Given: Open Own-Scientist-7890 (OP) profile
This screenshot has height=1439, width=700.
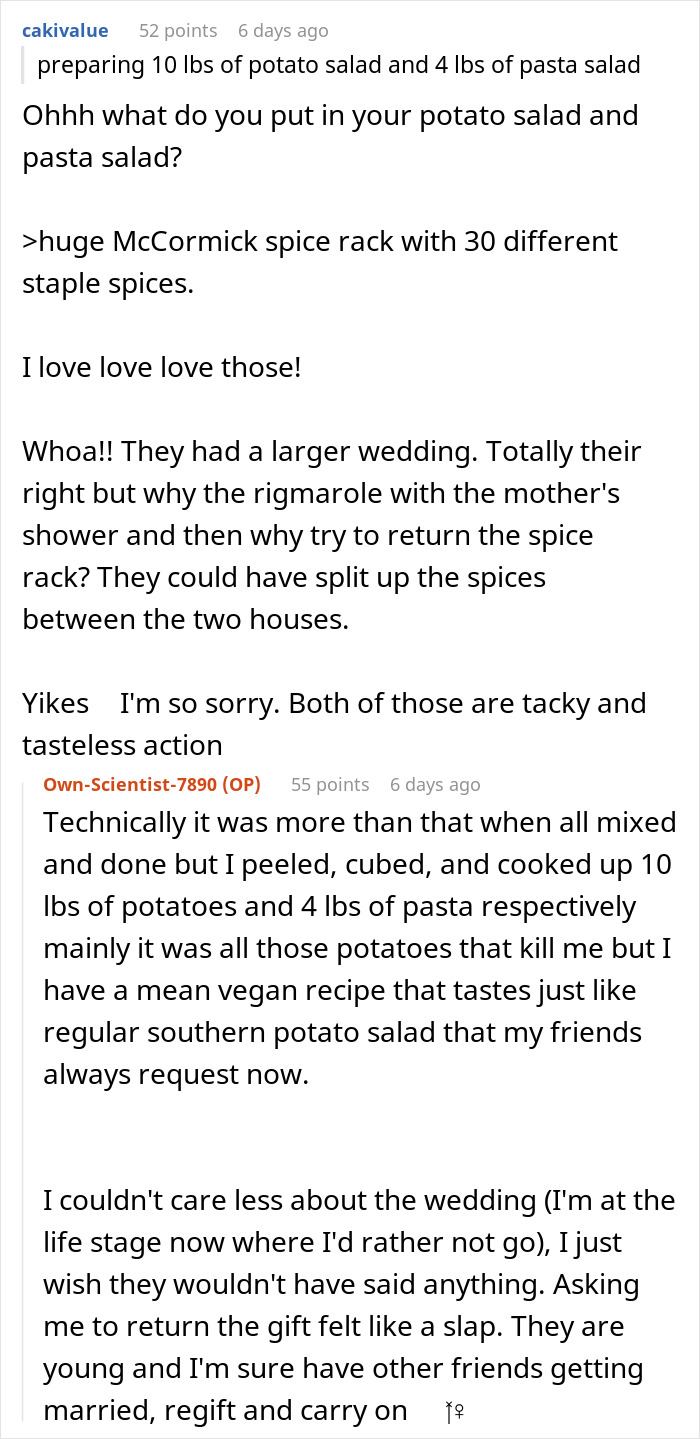Looking at the screenshot, I should 151,785.
